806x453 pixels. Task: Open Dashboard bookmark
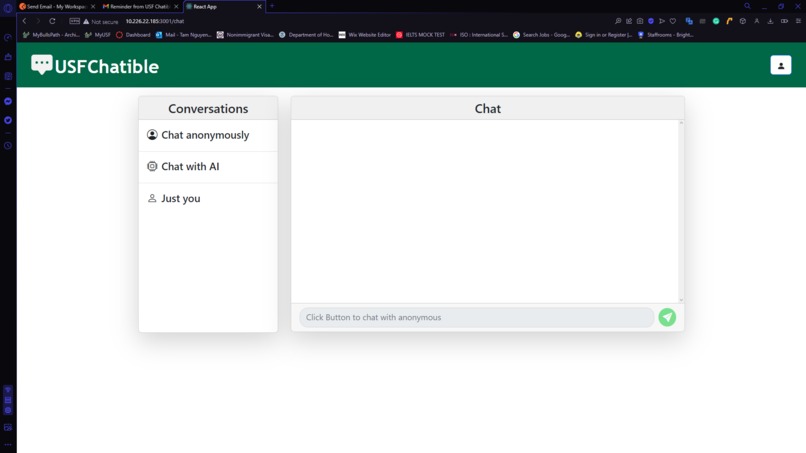click(133, 35)
